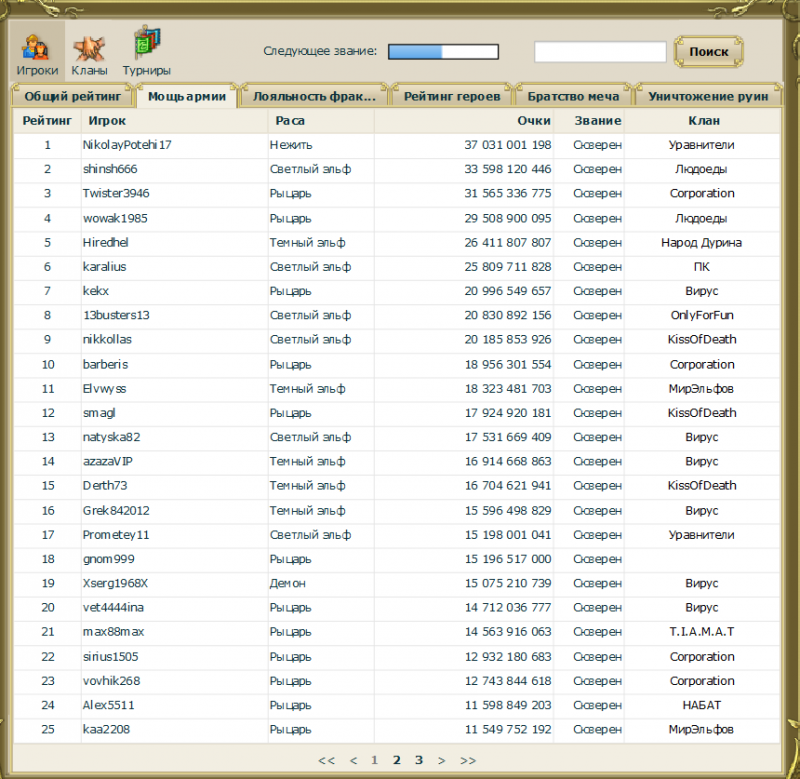Click the Следующее звание progress bar
Image resolution: width=800 pixels, height=779 pixels.
click(443, 52)
